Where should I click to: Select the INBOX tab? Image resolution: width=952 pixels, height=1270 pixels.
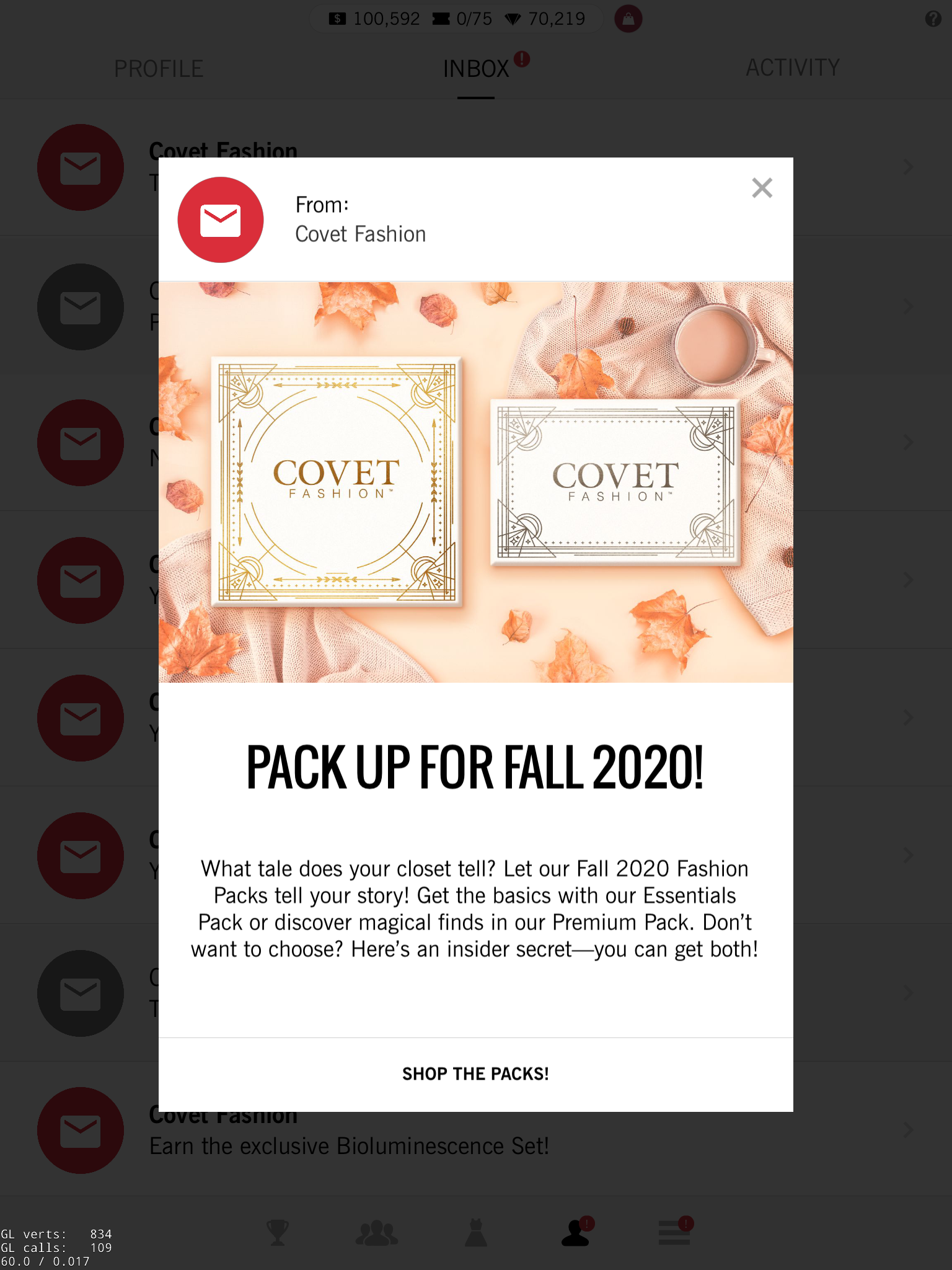tap(476, 69)
